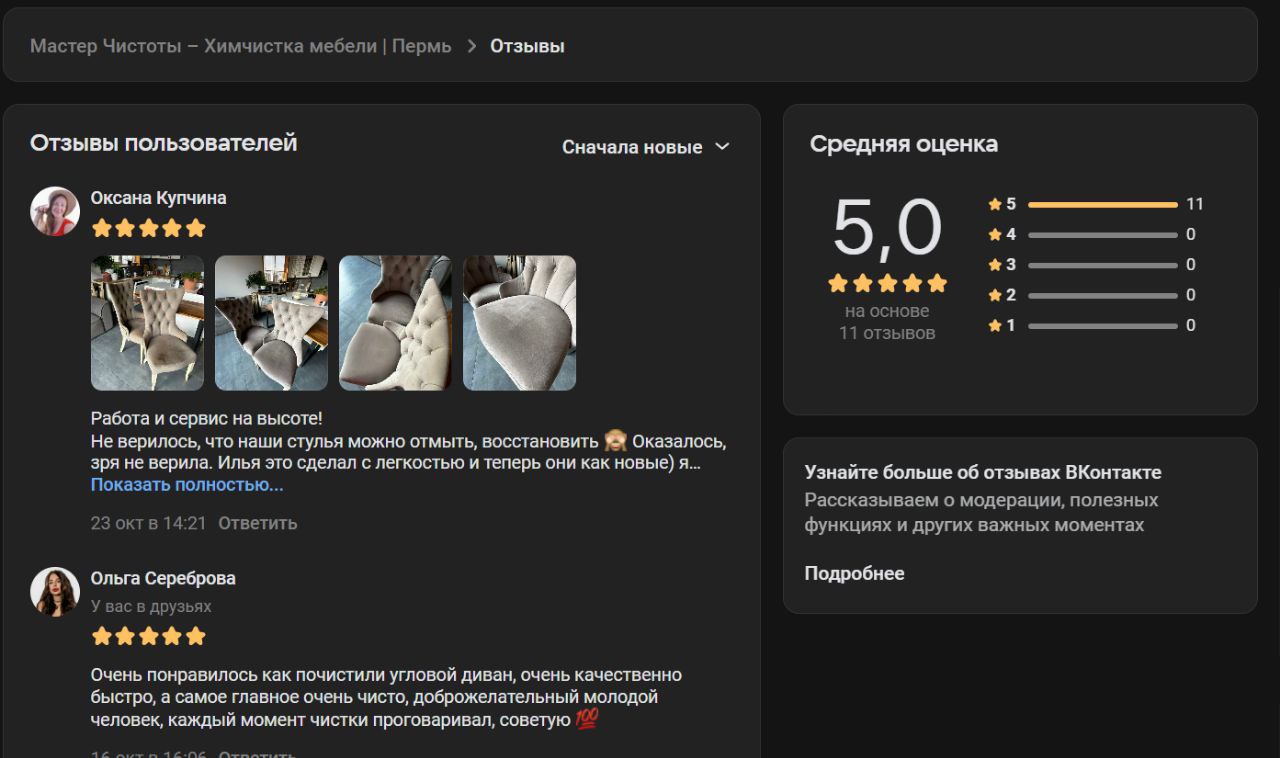Open the second chair photo thumbnail
This screenshot has height=758, width=1280.
point(271,322)
